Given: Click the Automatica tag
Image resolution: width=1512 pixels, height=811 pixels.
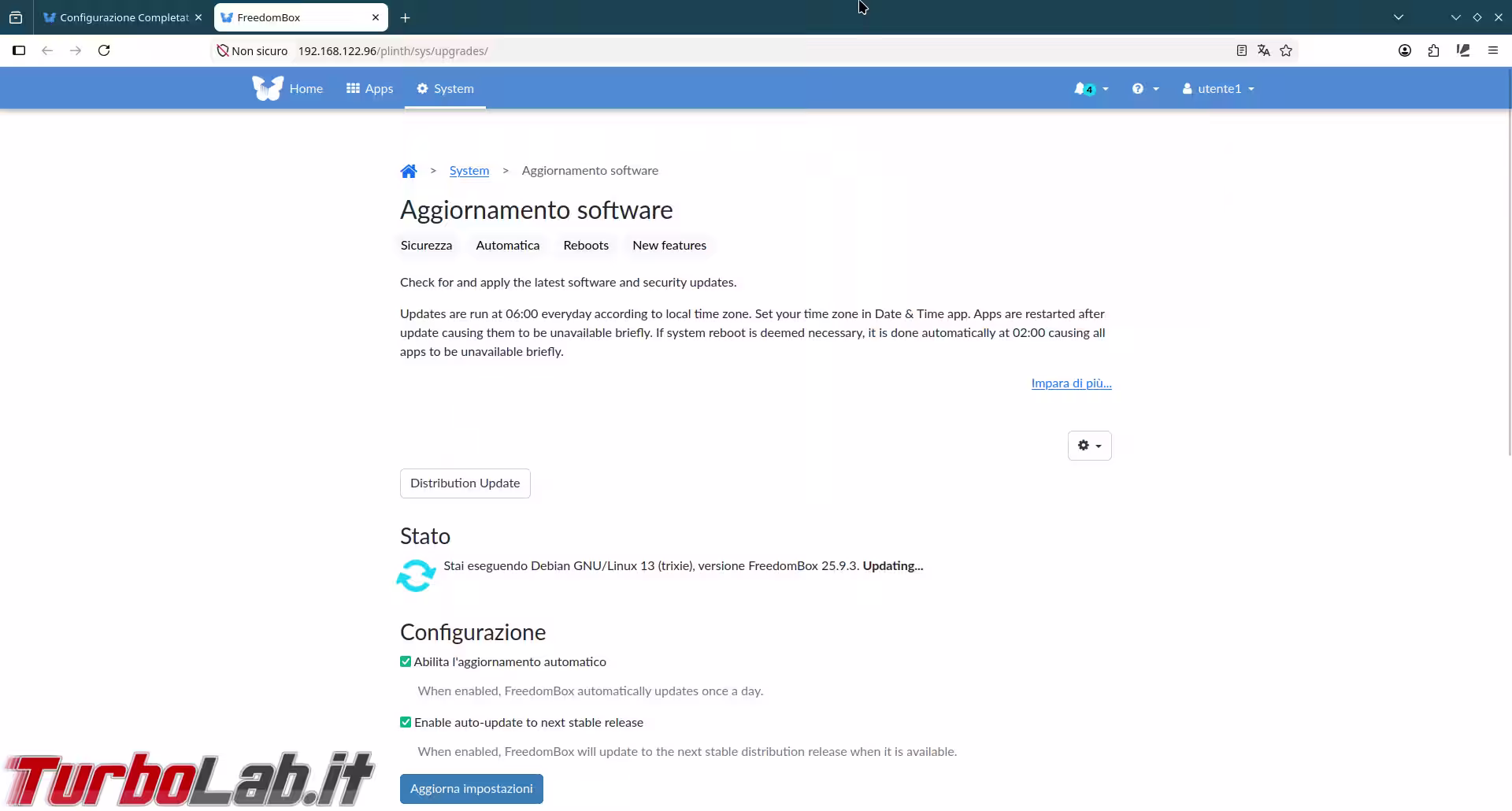Looking at the screenshot, I should (x=508, y=246).
